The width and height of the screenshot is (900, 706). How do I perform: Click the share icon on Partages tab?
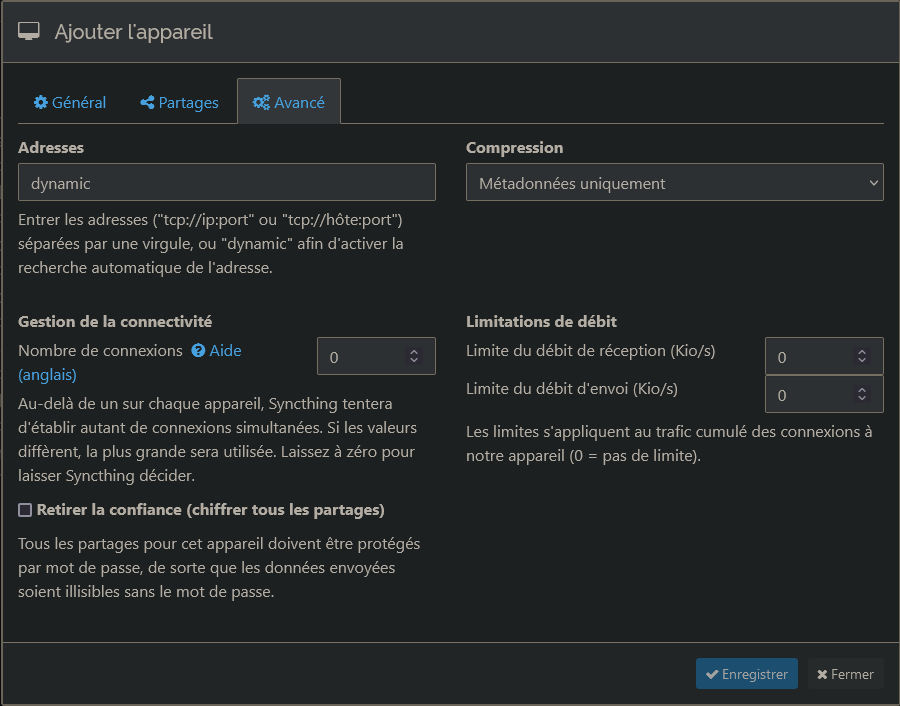(147, 103)
